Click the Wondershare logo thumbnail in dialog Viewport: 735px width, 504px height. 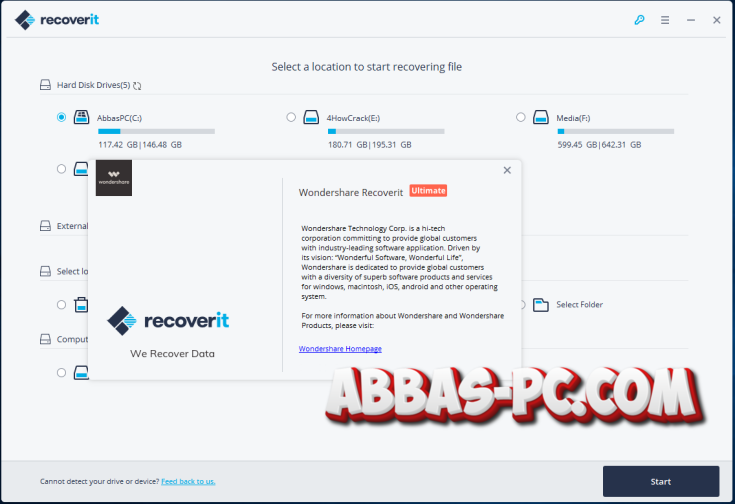point(114,178)
